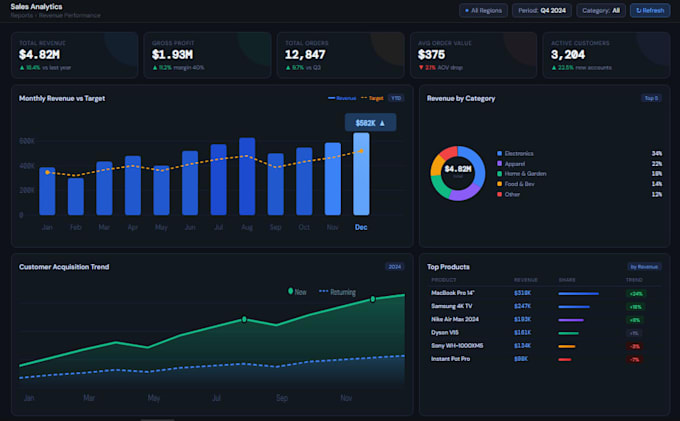Image resolution: width=680 pixels, height=421 pixels.
Task: Click the Reports breadcrumb link
Action: (x=22, y=16)
